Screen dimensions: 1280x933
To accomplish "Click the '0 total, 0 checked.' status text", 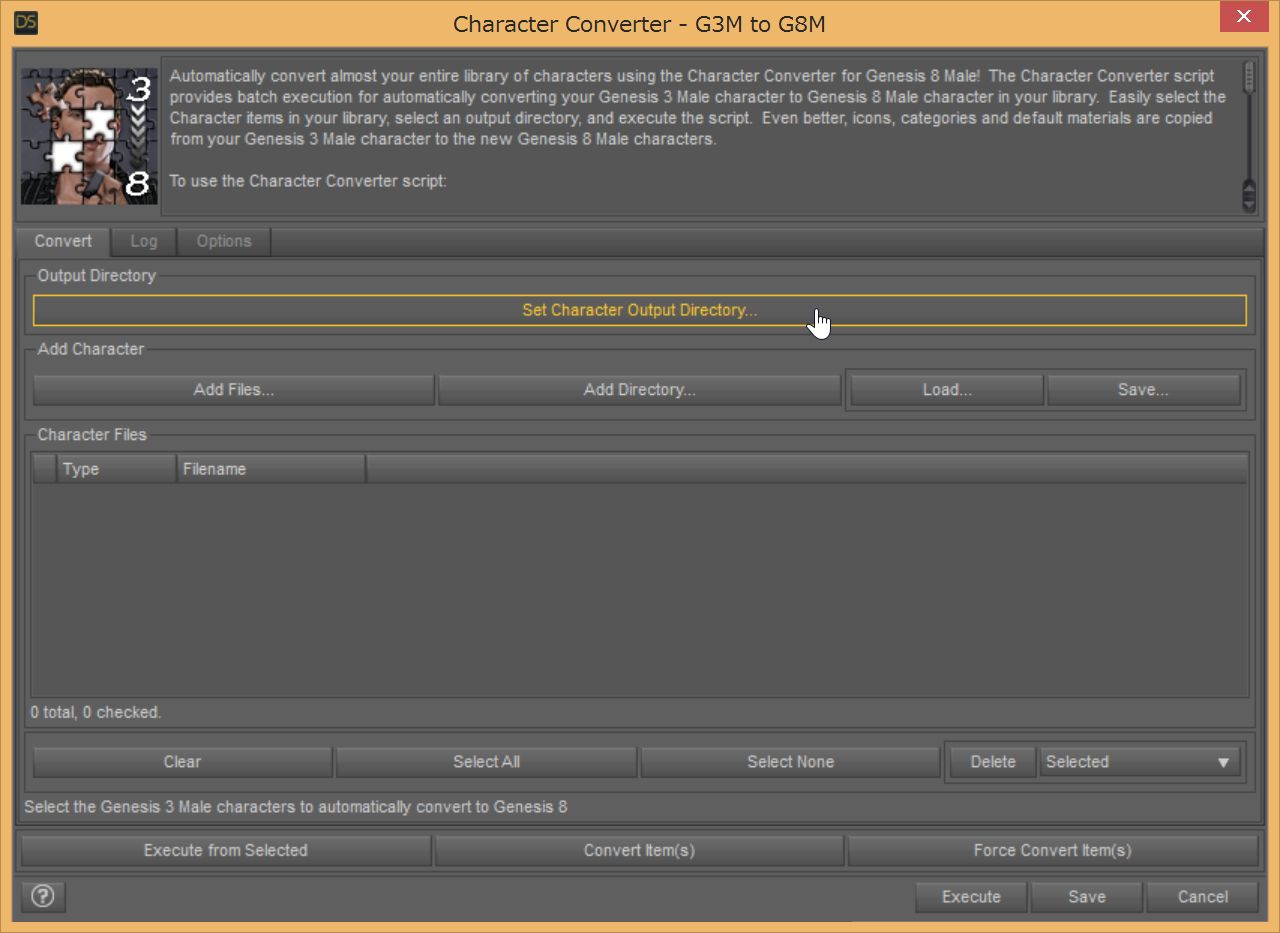I will (96, 713).
